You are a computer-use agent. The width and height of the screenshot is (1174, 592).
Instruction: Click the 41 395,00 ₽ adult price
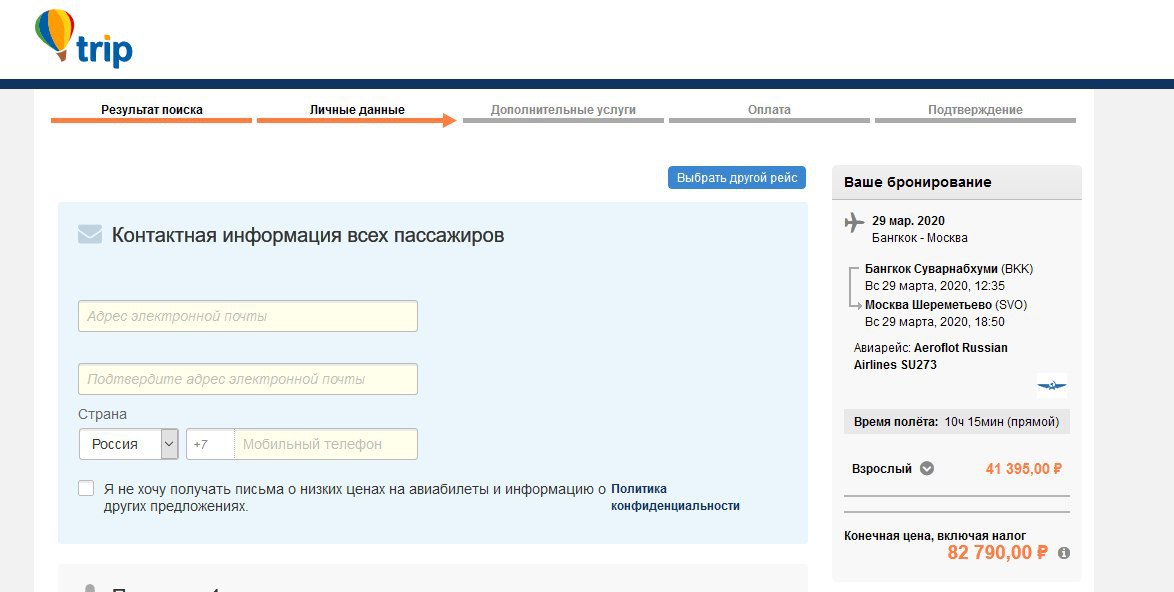[1024, 469]
